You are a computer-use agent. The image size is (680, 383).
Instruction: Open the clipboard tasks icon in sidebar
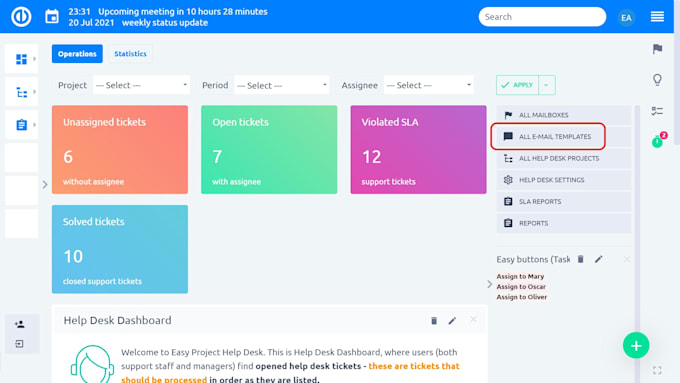[x=21, y=125]
